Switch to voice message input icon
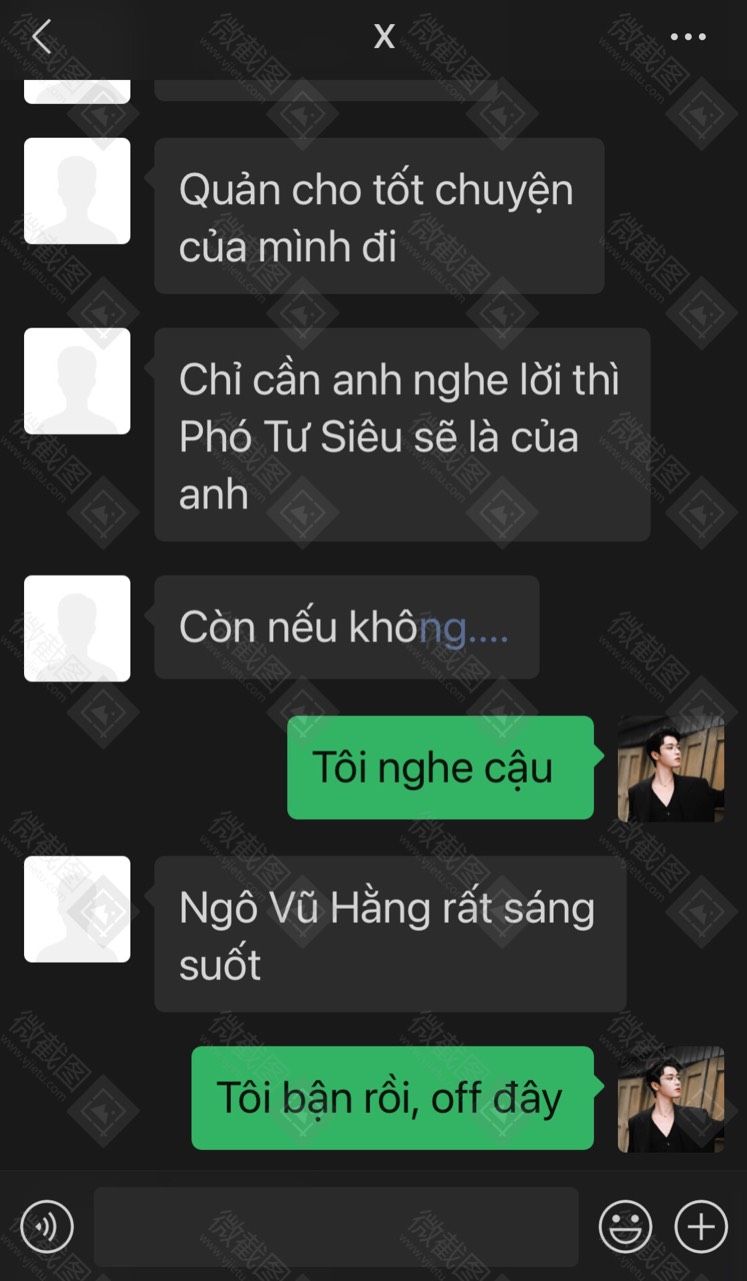This screenshot has height=1281, width=747. (47, 1226)
